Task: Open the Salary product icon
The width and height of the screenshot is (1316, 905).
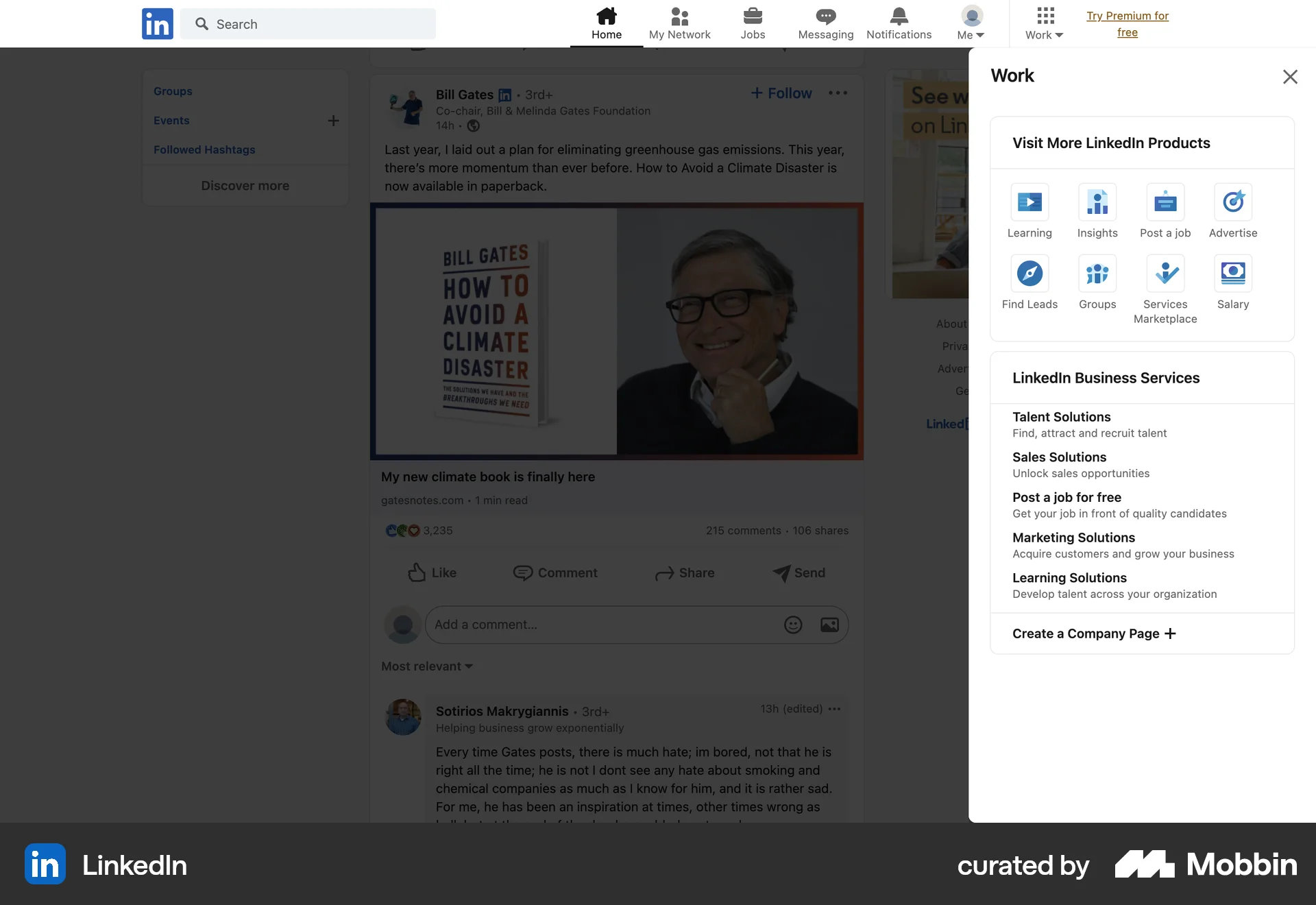Action: 1232,273
